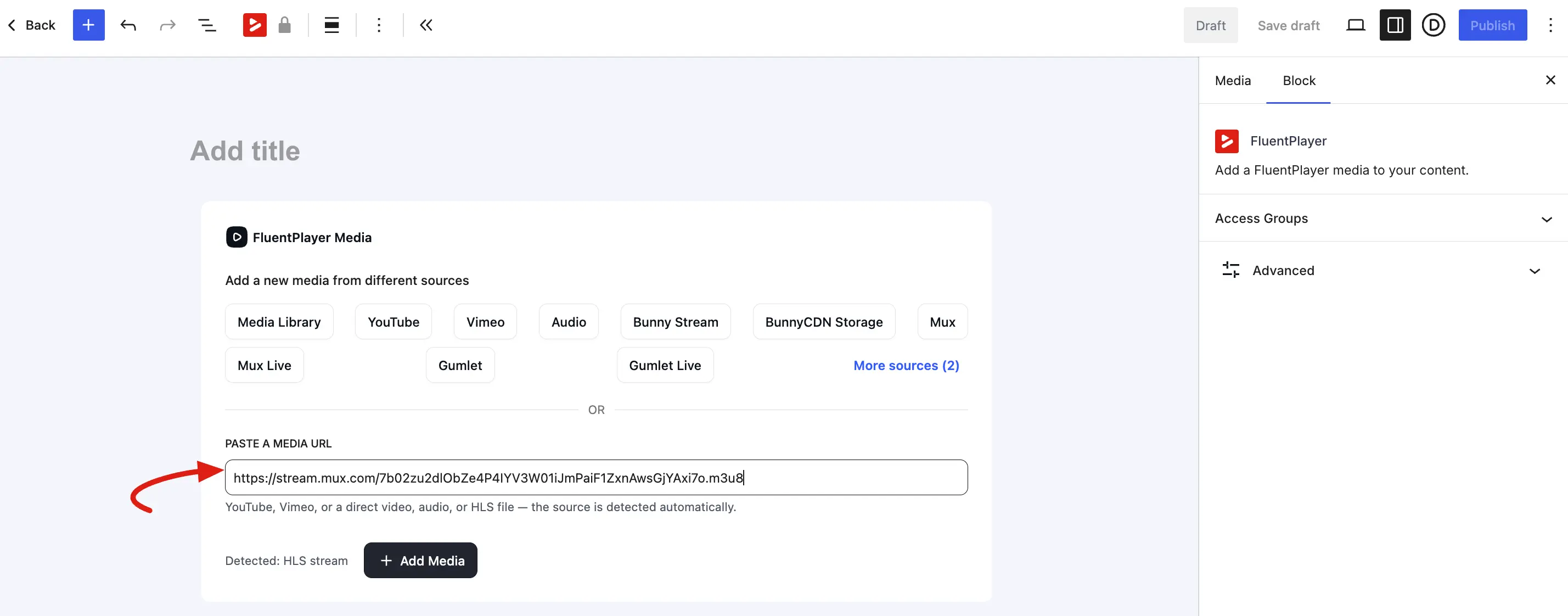Open the editor options kebab menu
The width and height of the screenshot is (1568, 616).
tap(1550, 25)
